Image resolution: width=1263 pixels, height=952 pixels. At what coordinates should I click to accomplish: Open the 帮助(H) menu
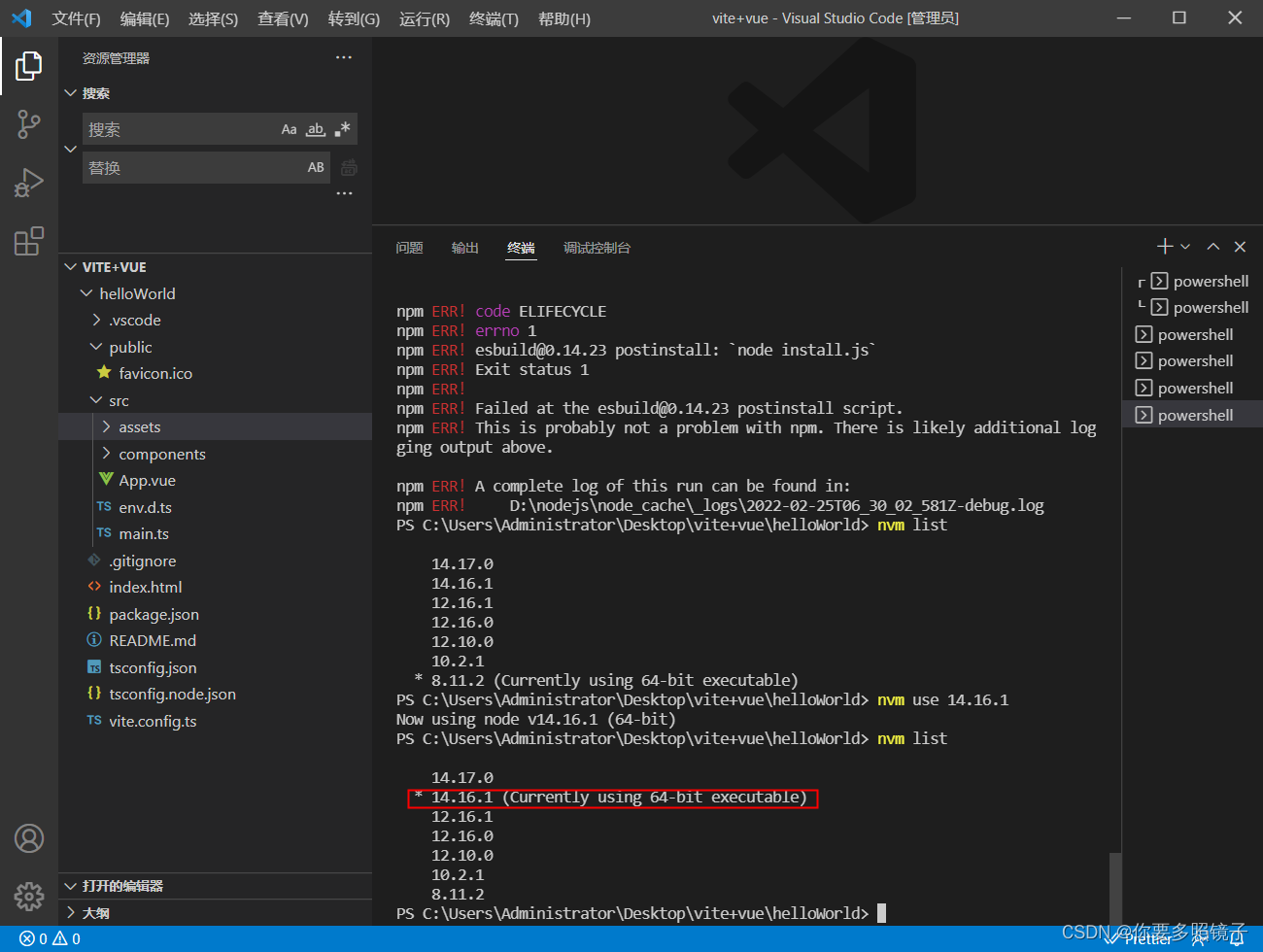point(563,18)
